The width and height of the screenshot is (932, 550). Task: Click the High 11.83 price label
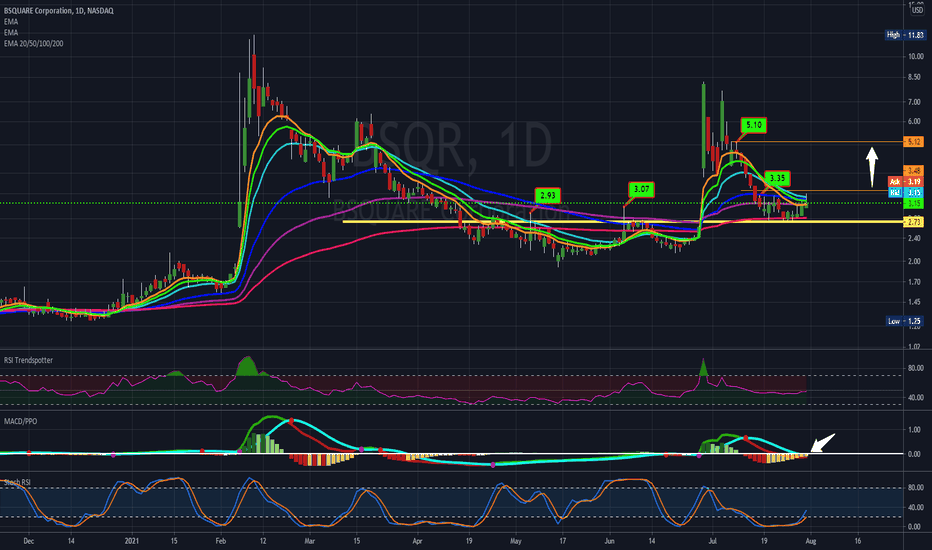click(x=905, y=35)
